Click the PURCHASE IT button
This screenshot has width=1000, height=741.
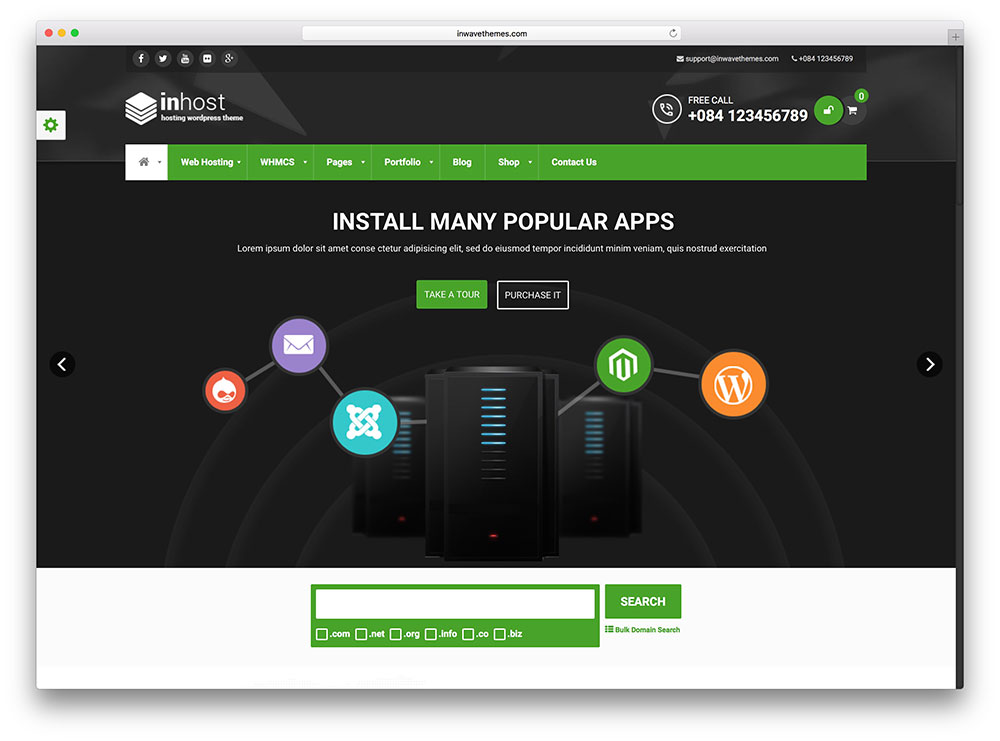coord(533,295)
